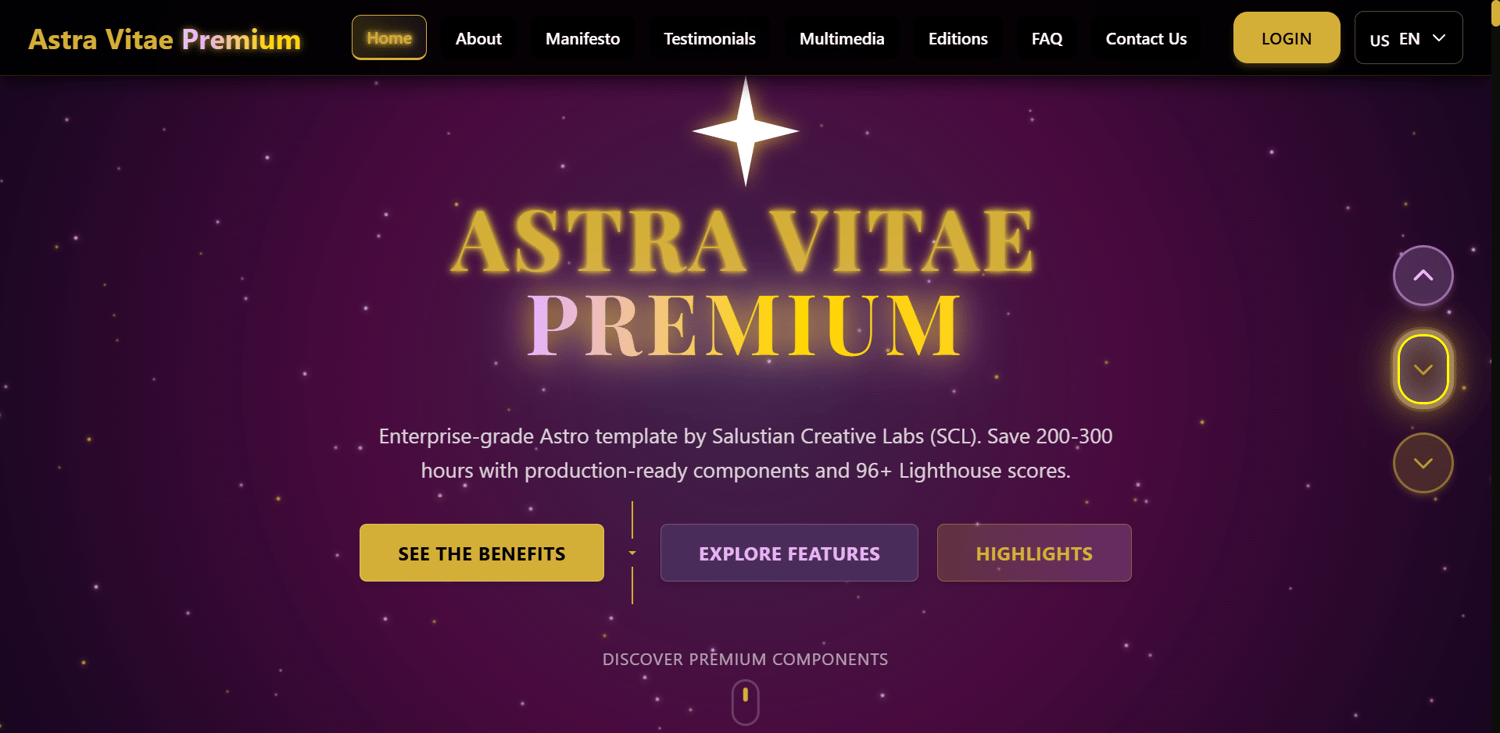Click the SEE THE BENEFITS button
The width and height of the screenshot is (1500, 733).
coord(482,553)
